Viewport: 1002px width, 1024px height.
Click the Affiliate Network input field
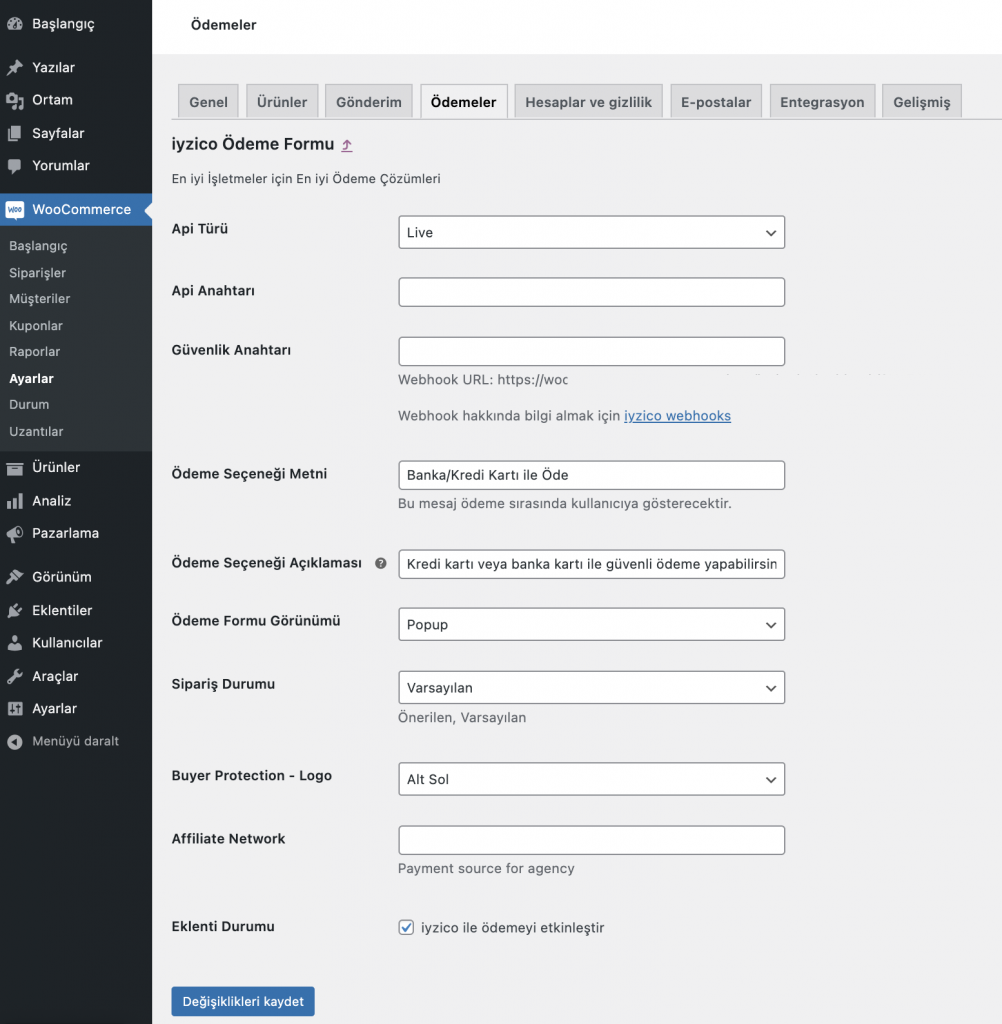(591, 840)
